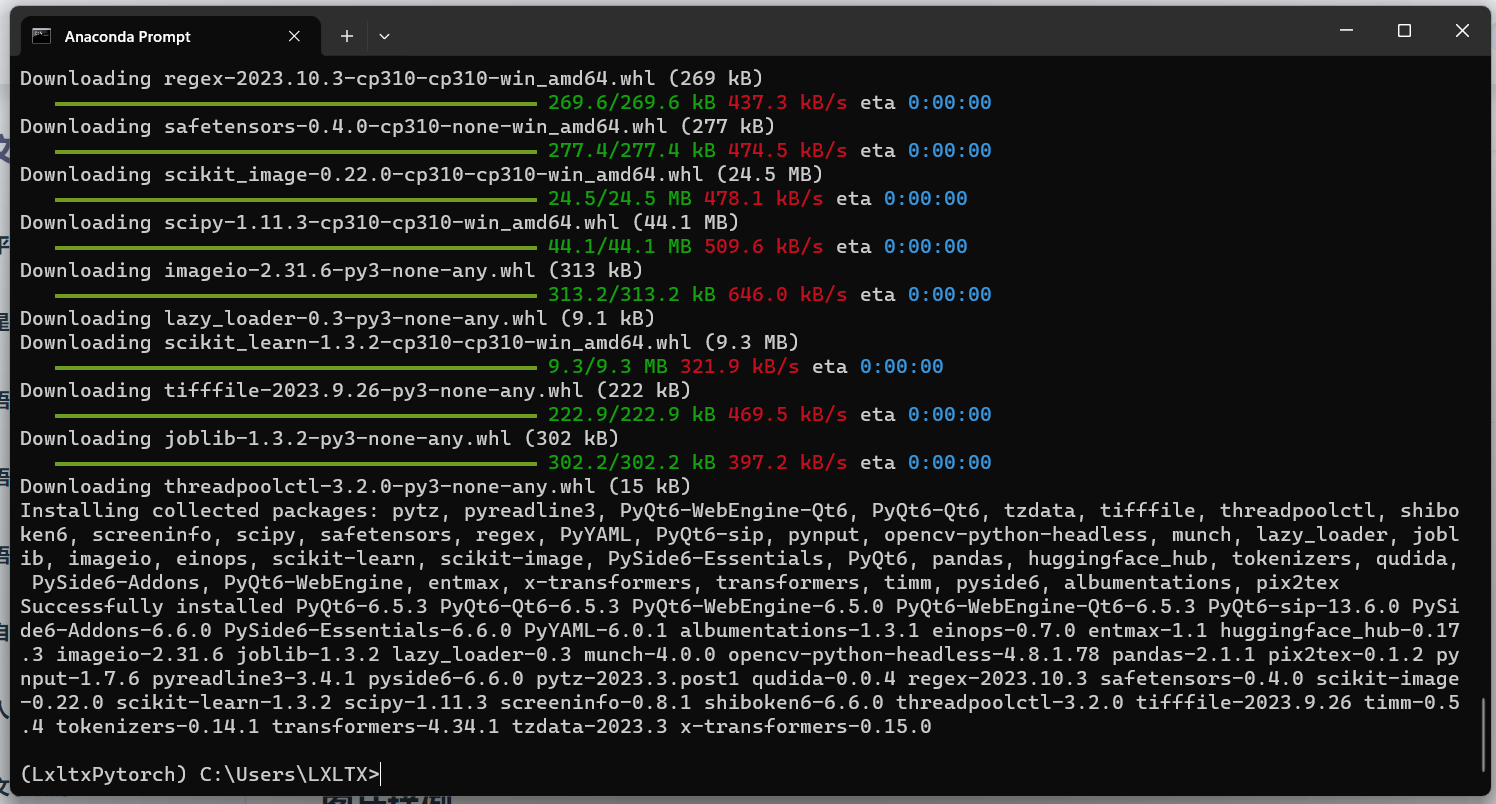Click the green progress bar for scikit_learn

(x=295, y=366)
